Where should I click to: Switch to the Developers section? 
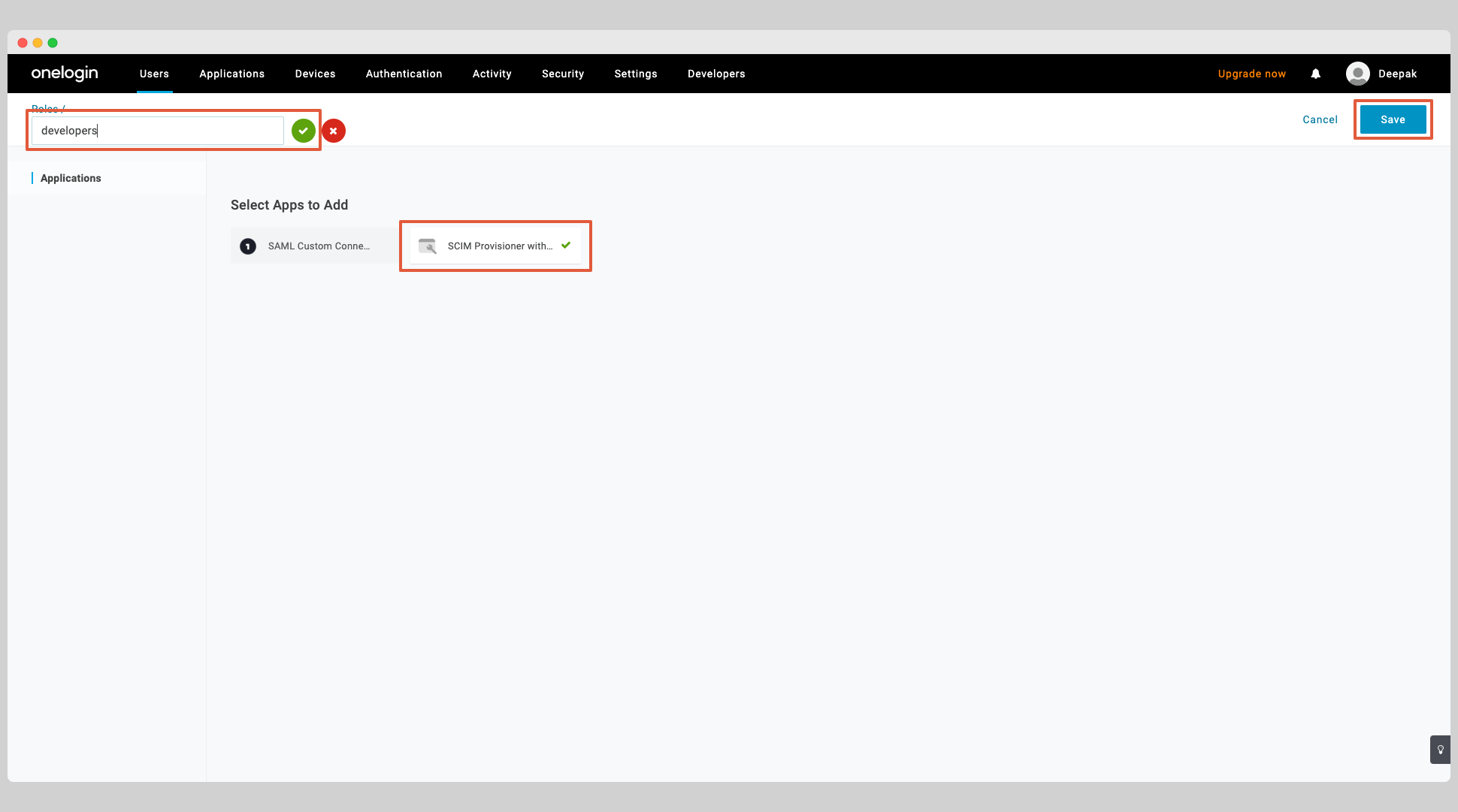point(715,73)
